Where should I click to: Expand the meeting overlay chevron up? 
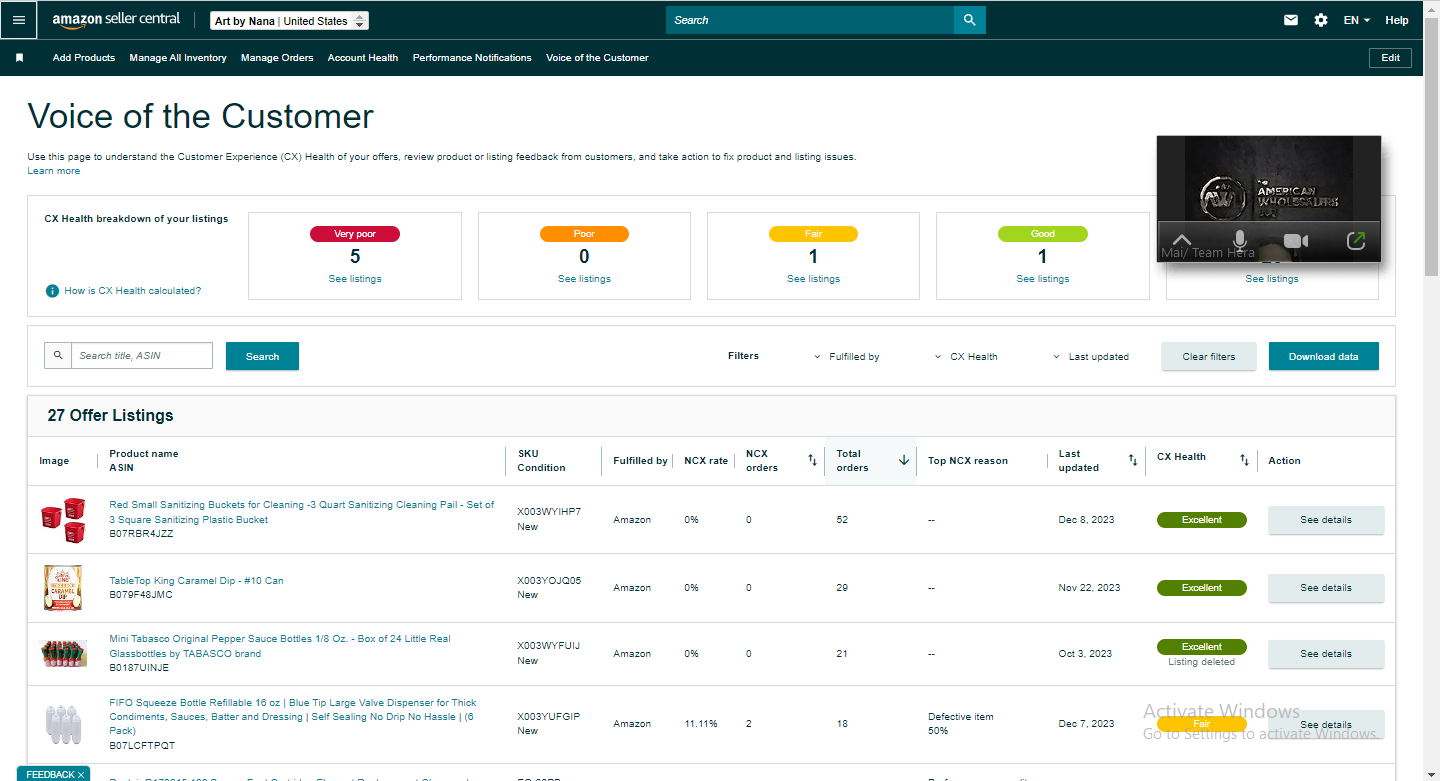[x=1182, y=241]
